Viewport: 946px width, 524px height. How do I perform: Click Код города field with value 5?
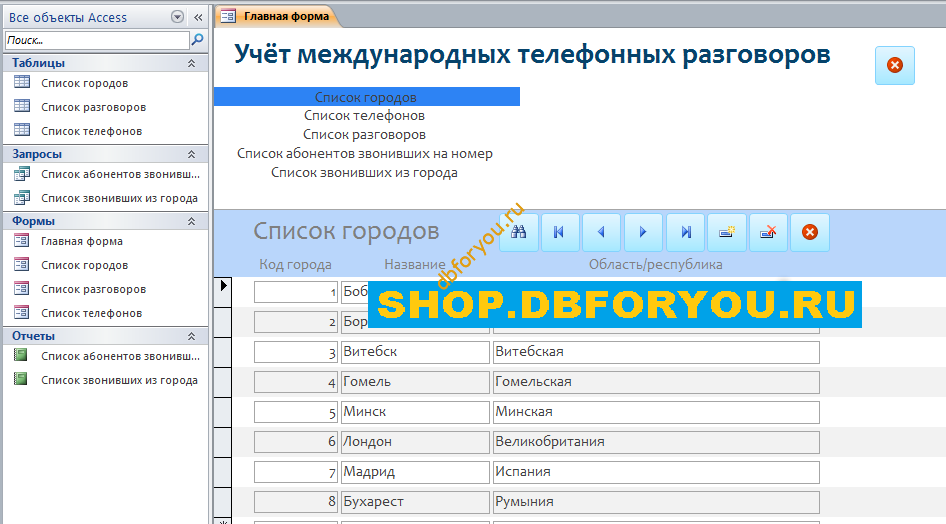point(296,412)
